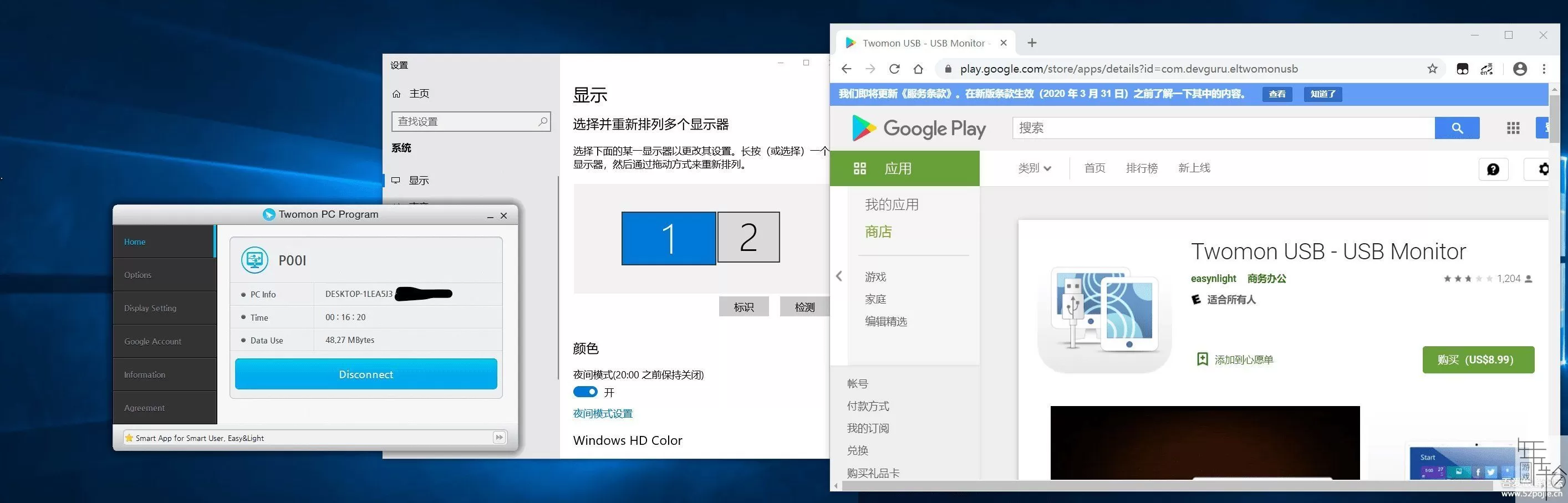This screenshot has width=1568, height=503.
Task: Click the site lock icon in address bar
Action: click(x=948, y=69)
